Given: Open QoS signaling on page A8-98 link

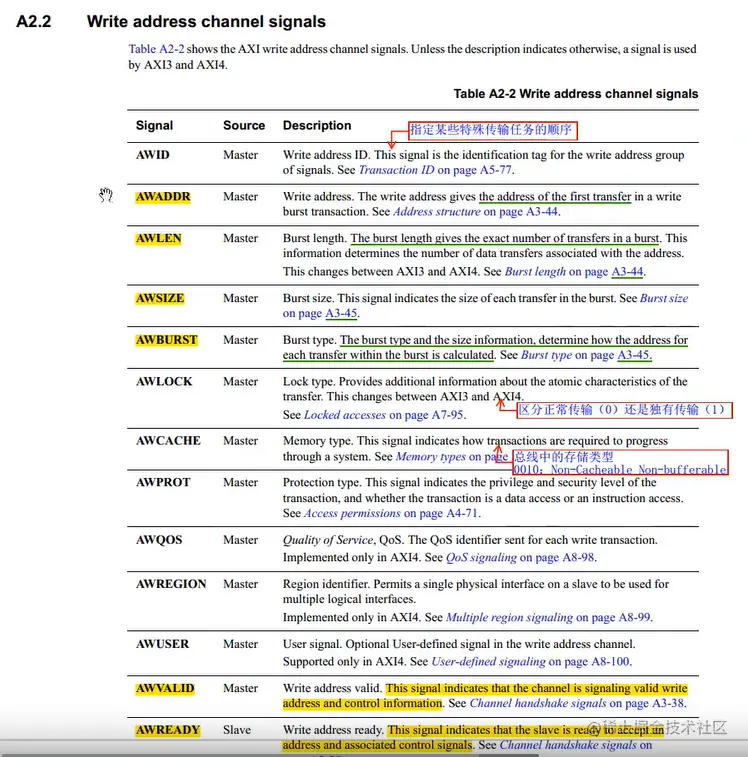Looking at the screenshot, I should [520, 557].
